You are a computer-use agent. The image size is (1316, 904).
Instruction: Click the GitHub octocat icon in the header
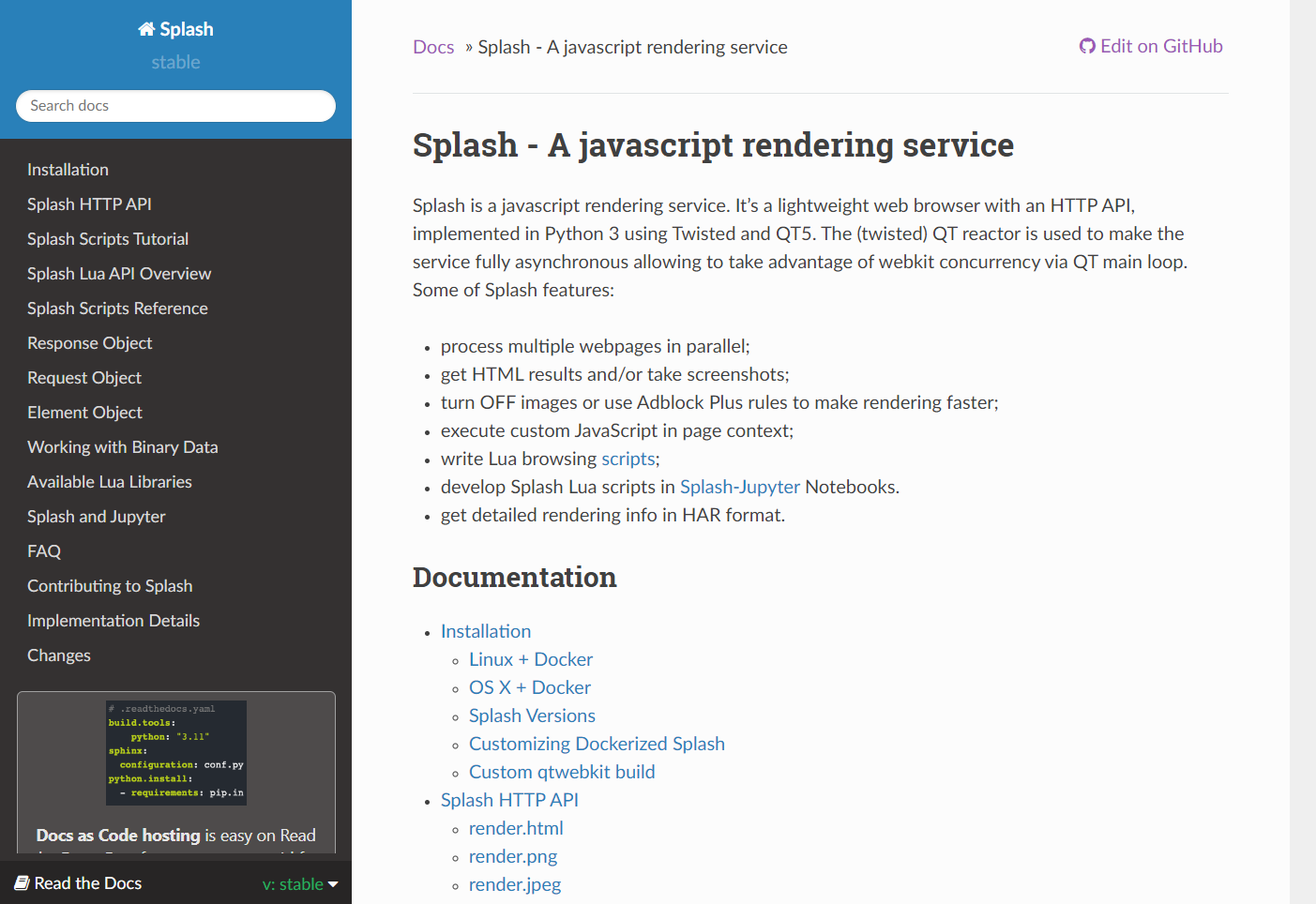pyautogui.click(x=1086, y=45)
